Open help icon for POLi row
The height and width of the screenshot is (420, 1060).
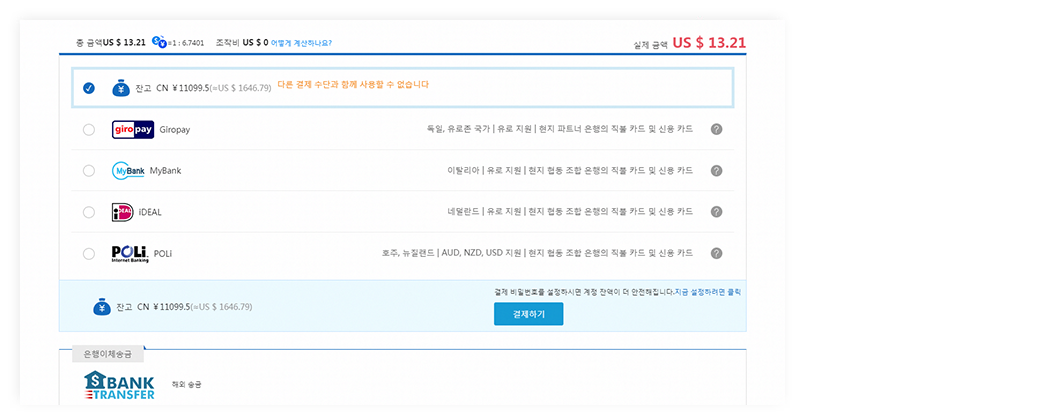tap(716, 253)
